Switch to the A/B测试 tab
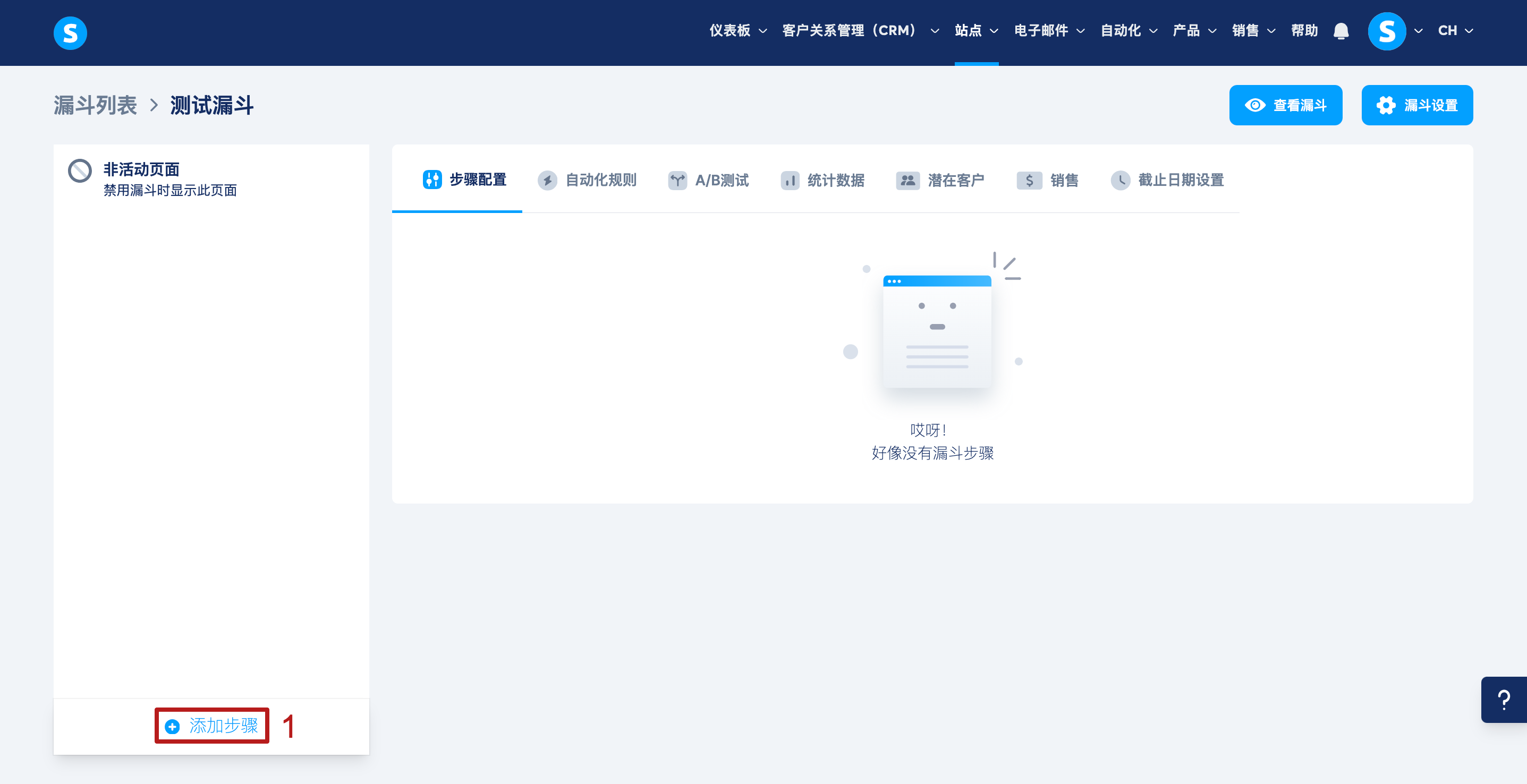The width and height of the screenshot is (1527, 784). [x=708, y=180]
